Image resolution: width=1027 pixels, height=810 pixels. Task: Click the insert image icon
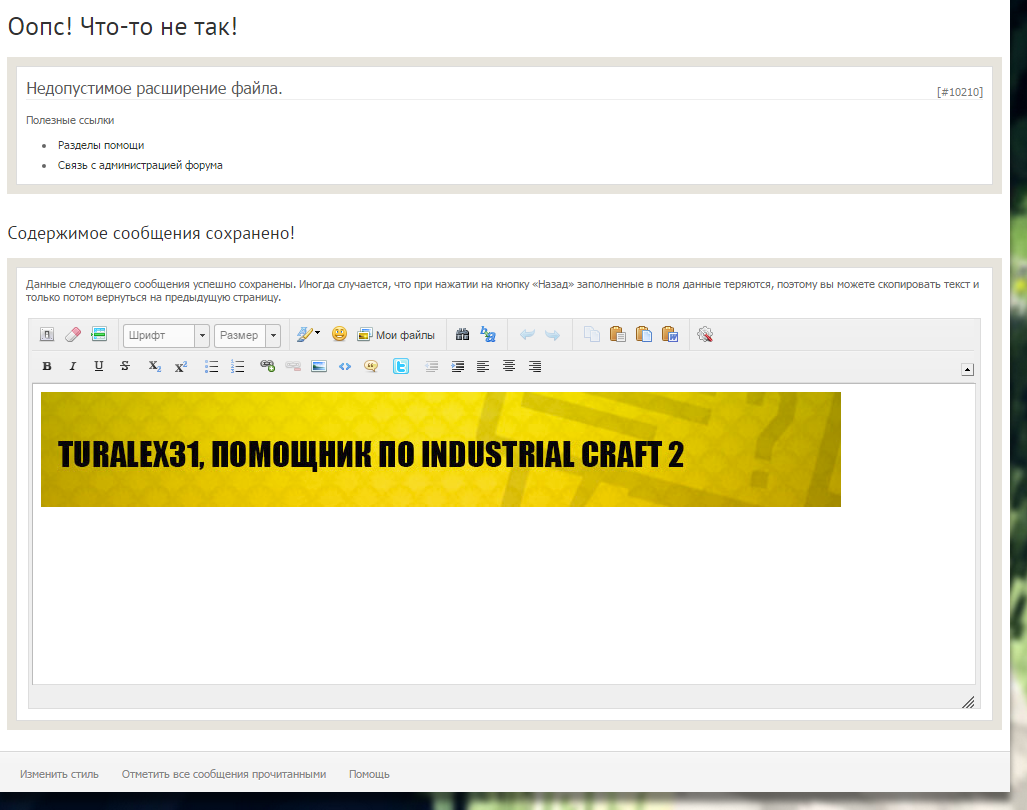[x=319, y=366]
